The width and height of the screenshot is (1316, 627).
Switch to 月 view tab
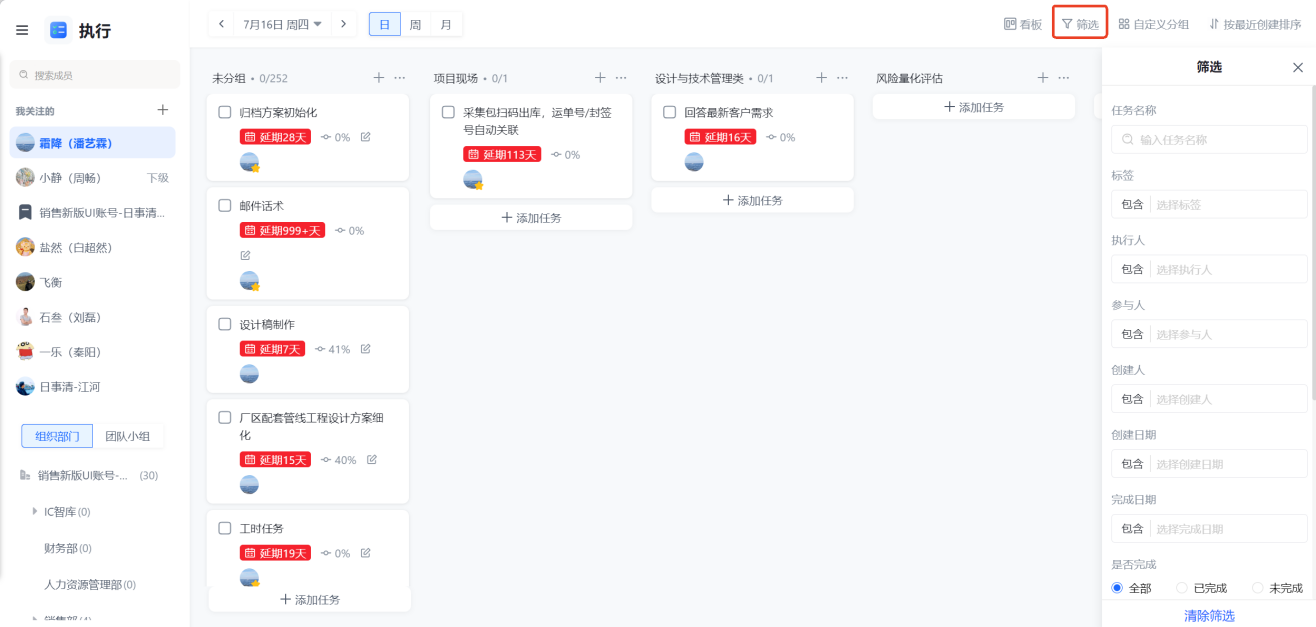[x=446, y=23]
